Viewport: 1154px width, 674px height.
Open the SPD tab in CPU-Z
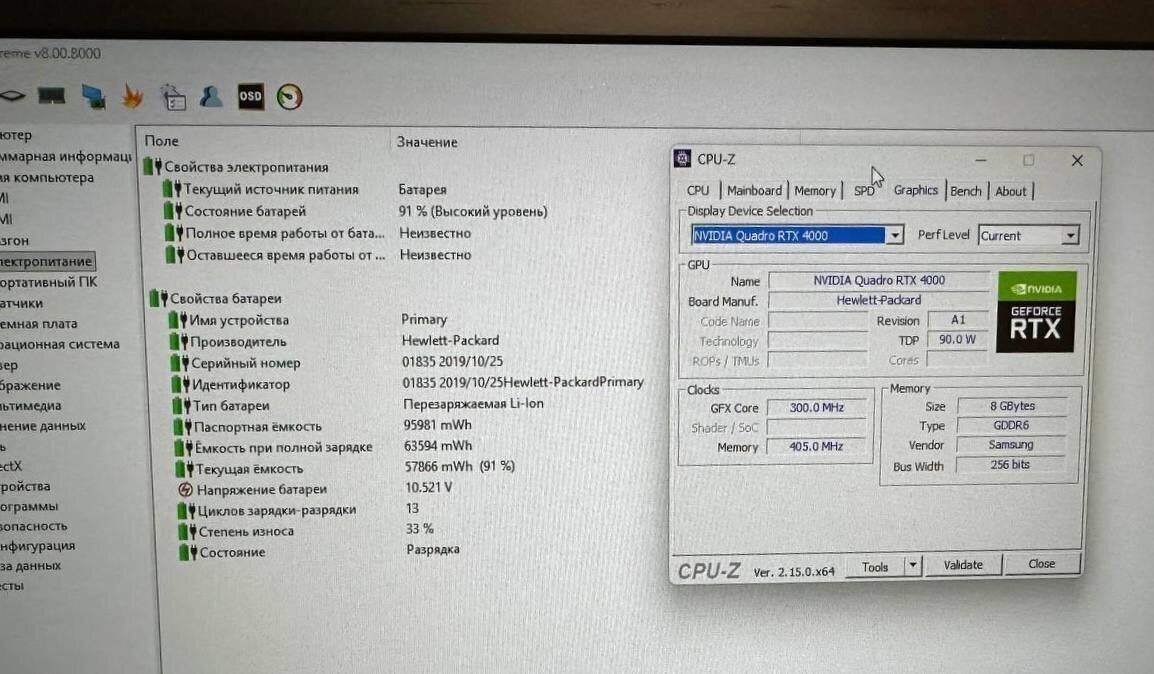pos(863,191)
